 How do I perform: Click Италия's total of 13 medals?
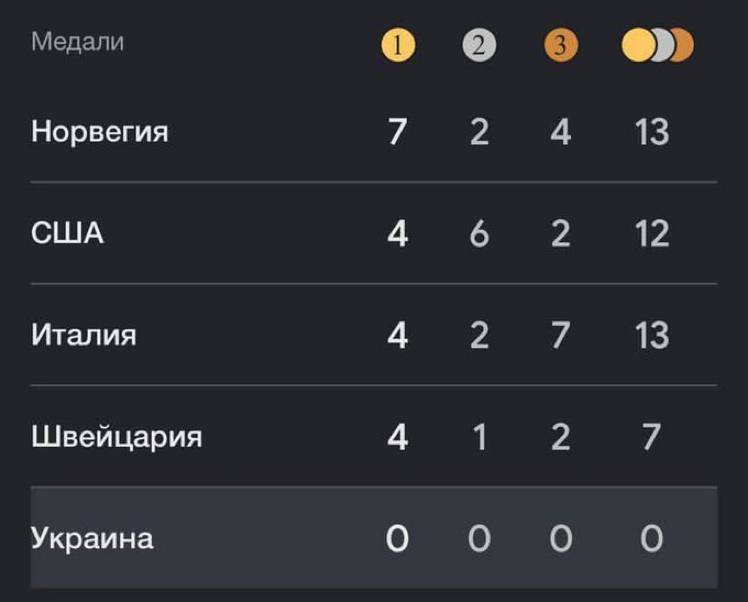(651, 334)
